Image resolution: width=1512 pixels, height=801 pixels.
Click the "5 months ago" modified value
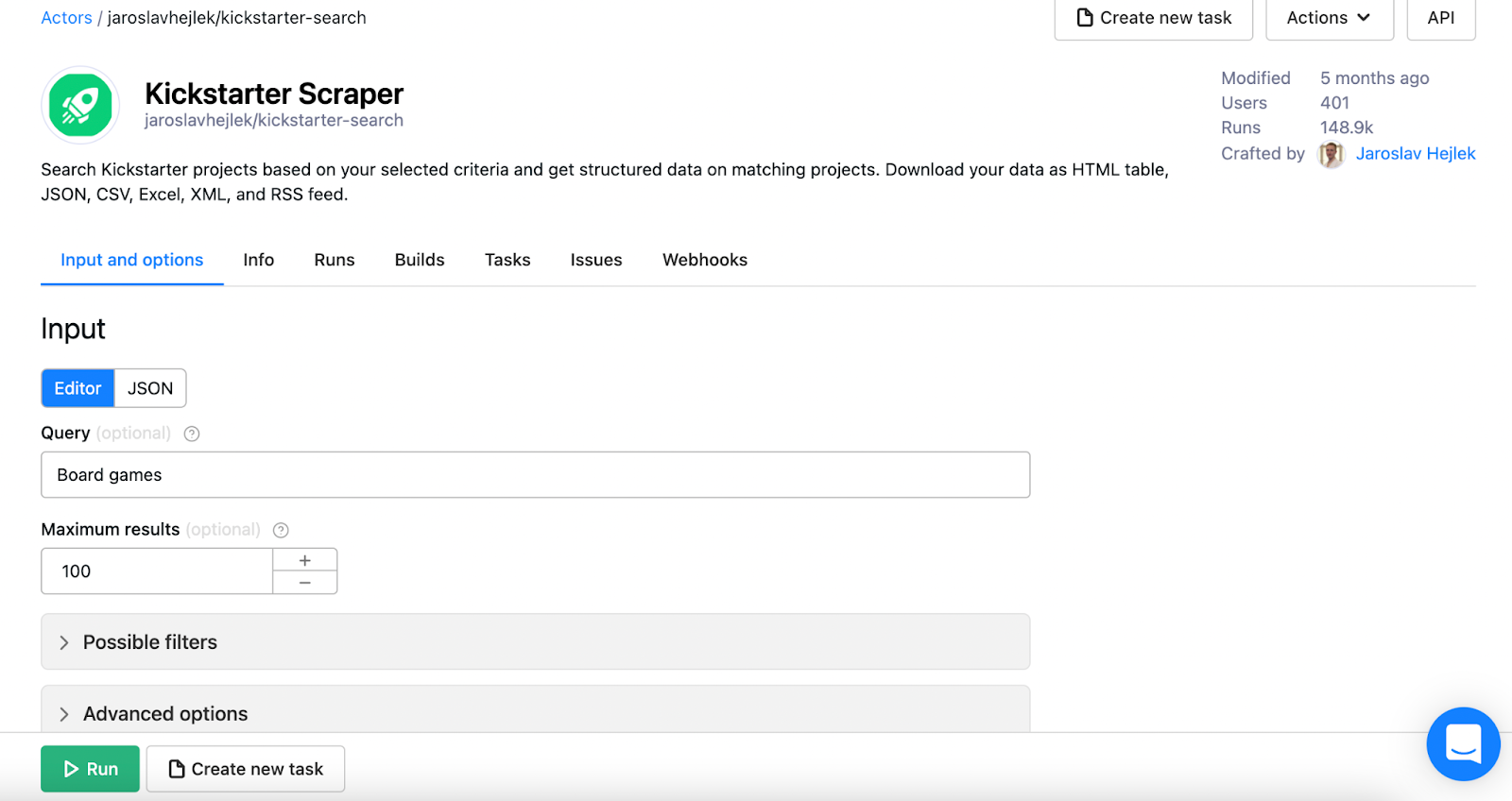click(x=1375, y=78)
